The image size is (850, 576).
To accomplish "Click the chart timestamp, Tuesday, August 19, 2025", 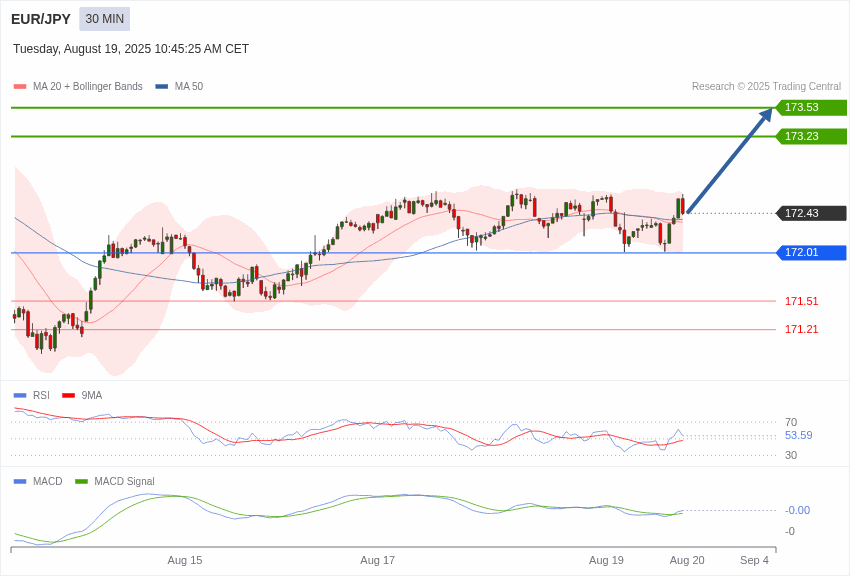I will click(131, 49).
